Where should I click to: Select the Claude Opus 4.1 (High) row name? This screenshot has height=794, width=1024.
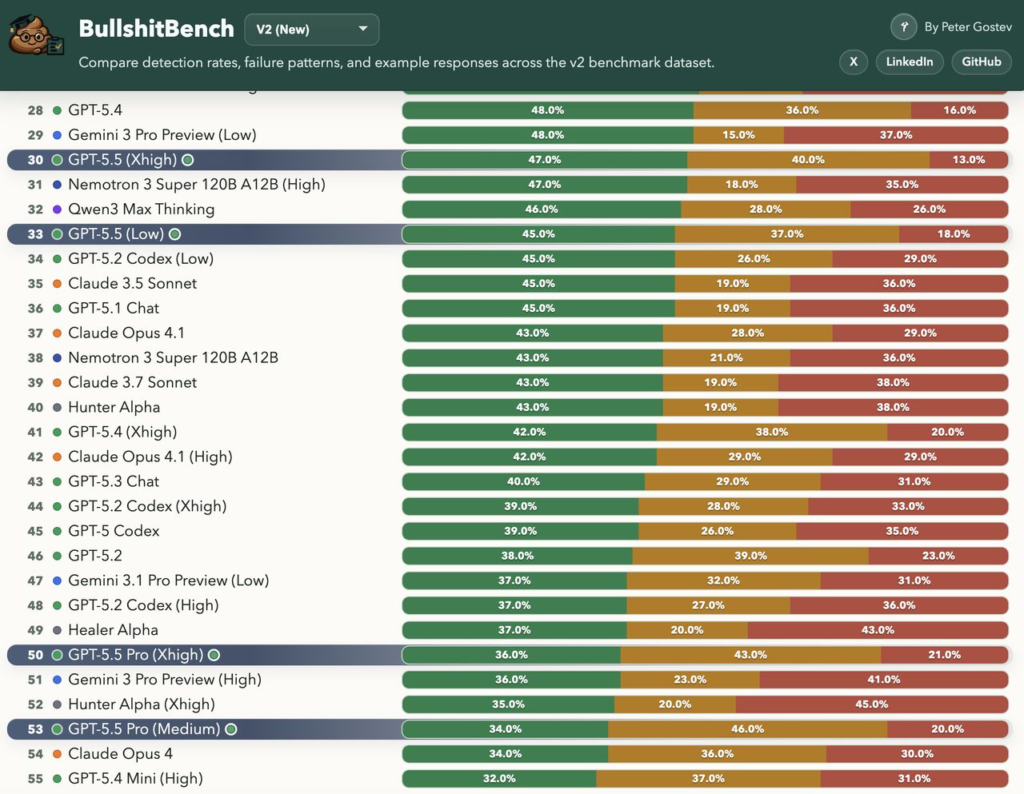150,457
